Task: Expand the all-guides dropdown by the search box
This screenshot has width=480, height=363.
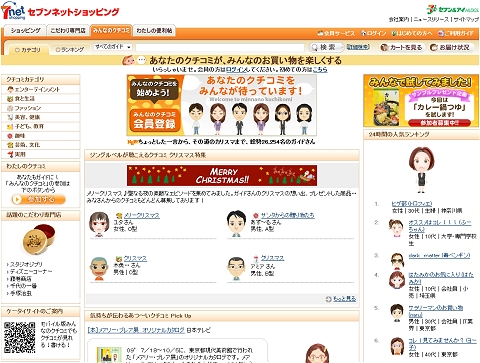Action: click(x=113, y=47)
